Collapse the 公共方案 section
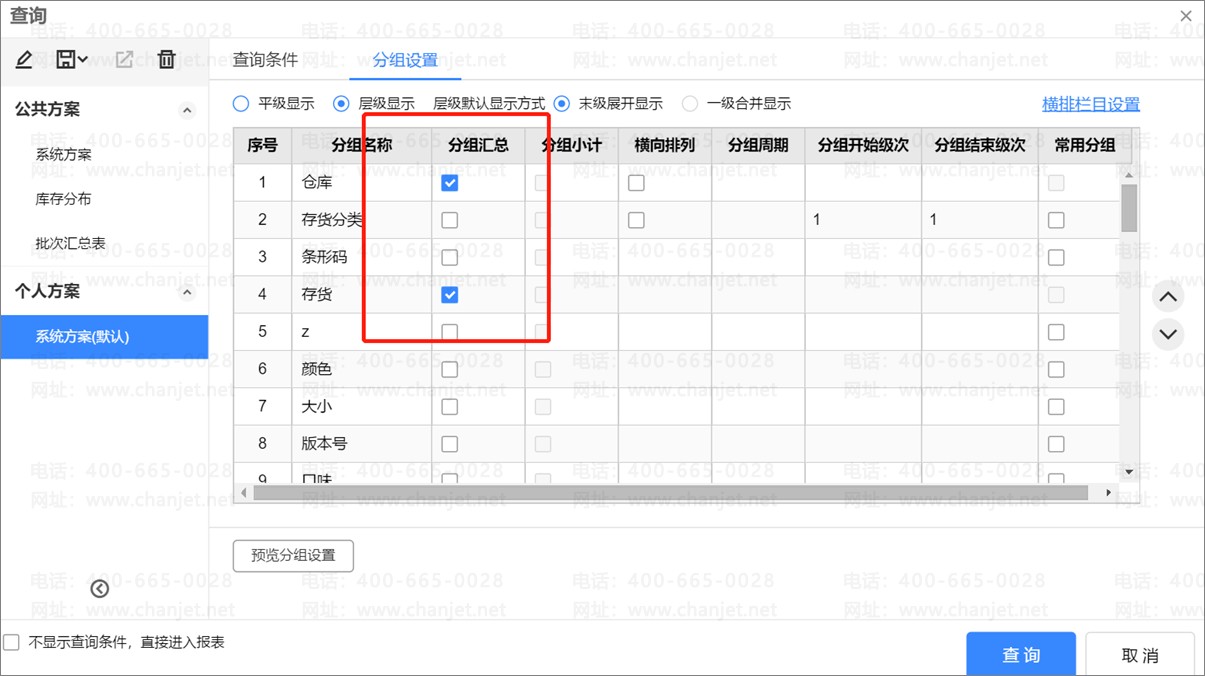 (187, 110)
